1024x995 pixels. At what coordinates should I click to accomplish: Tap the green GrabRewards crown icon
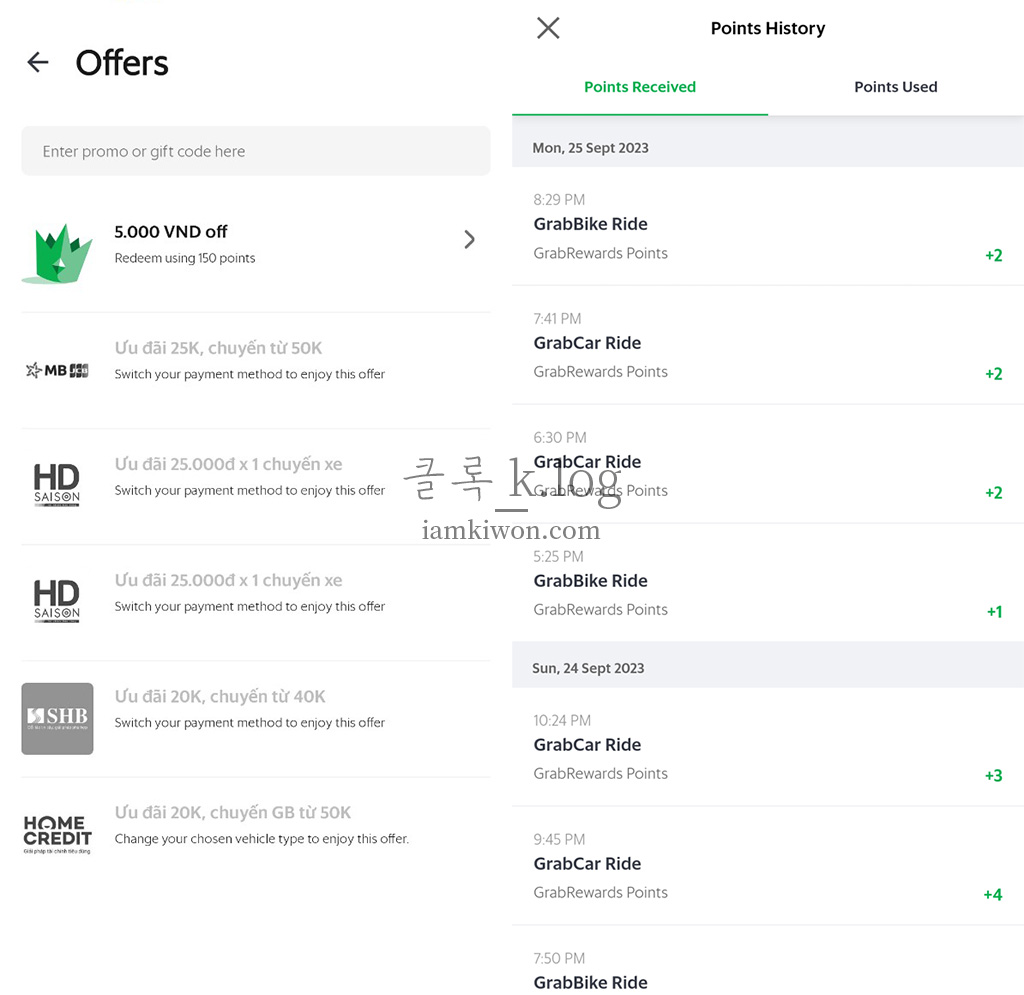coord(57,254)
